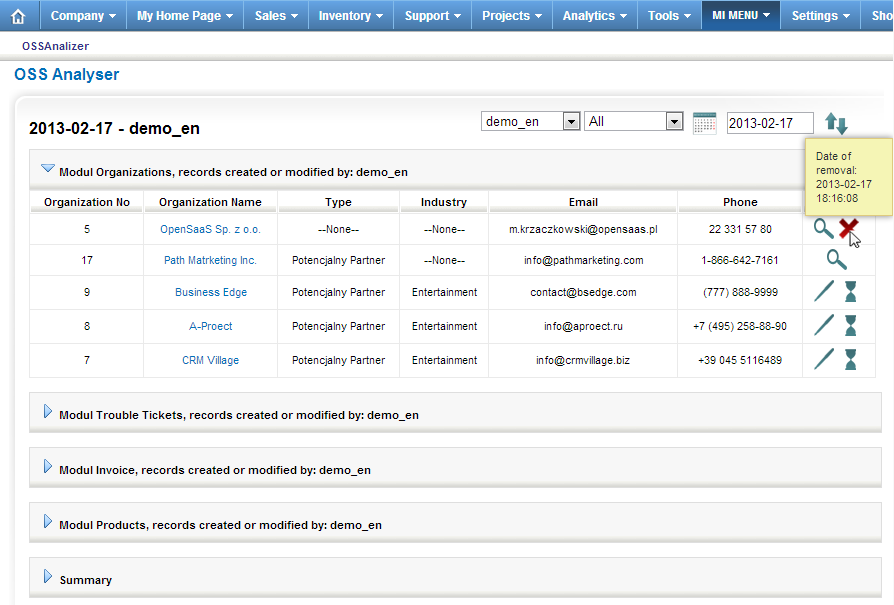Click hourglass icon for Business Edge
Viewport: 894px width, 605px height.
click(850, 291)
